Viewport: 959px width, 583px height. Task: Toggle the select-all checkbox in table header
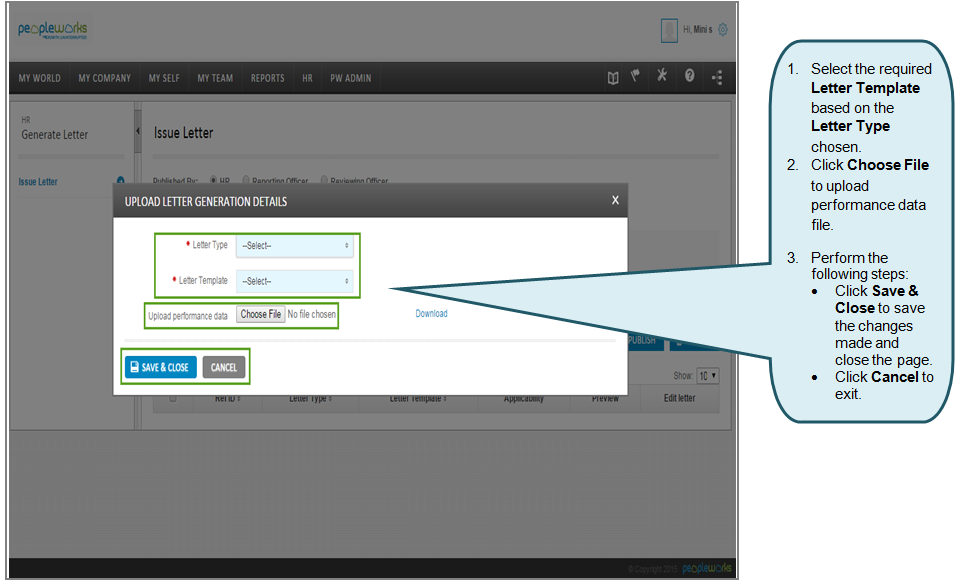[172, 398]
